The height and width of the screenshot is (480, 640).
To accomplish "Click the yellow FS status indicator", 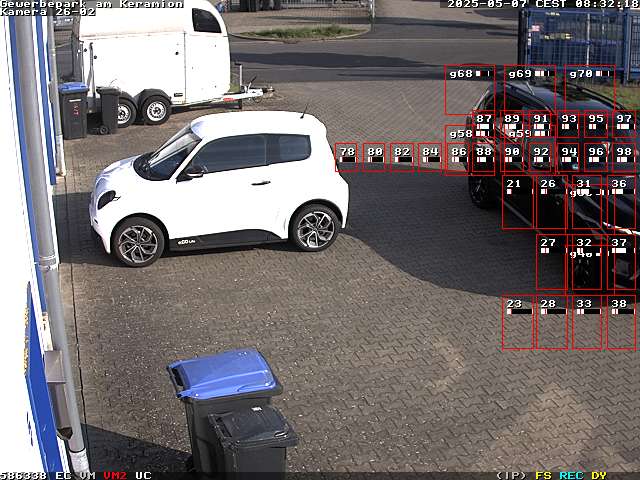I will (x=543, y=476).
